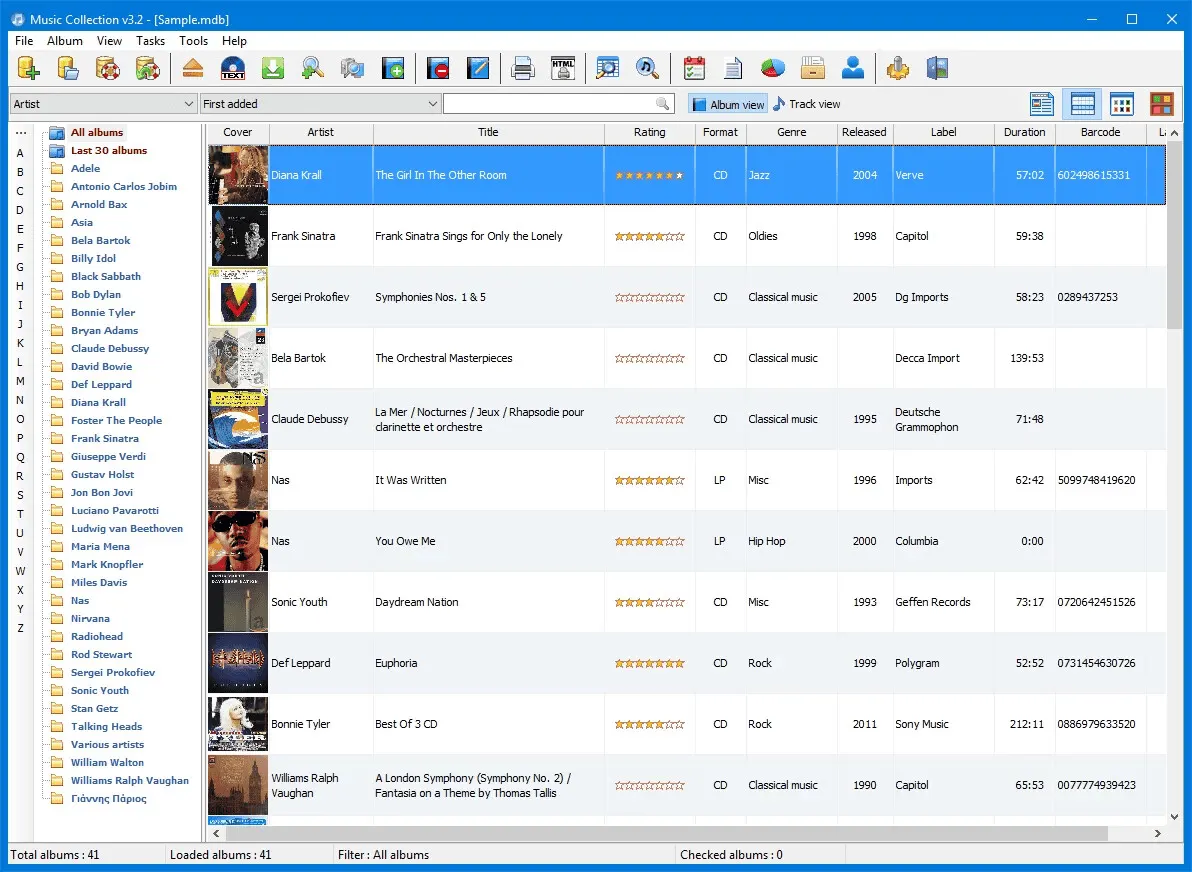Open the Tools menu

[x=193, y=41]
